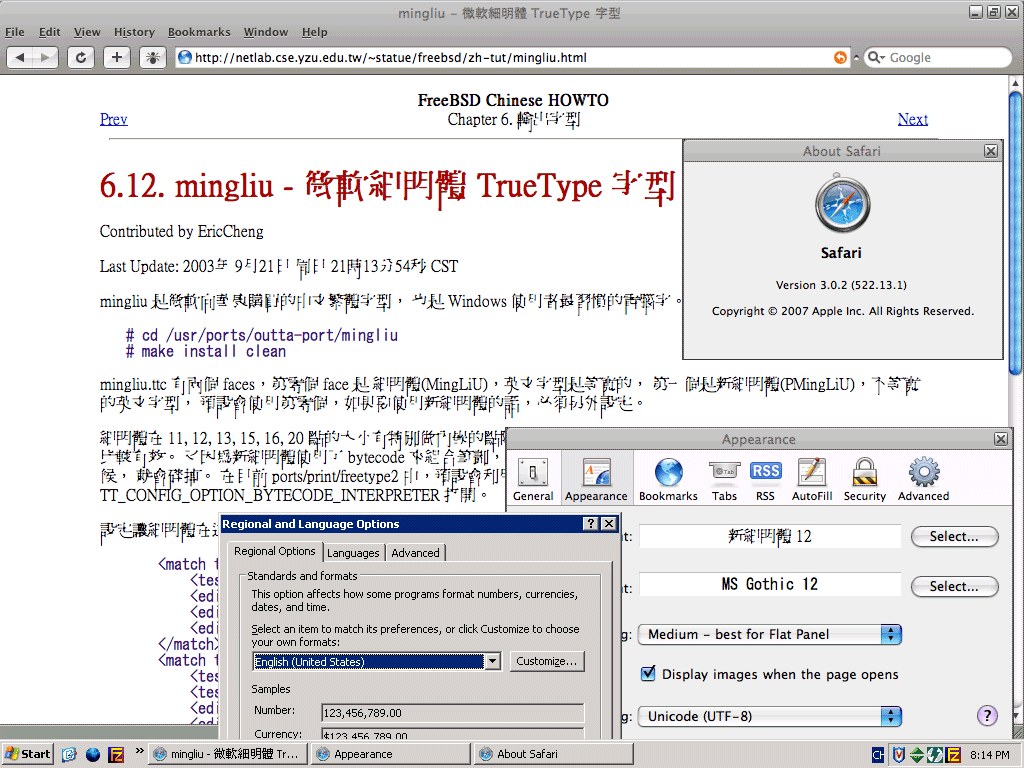
Task: Open the Google search magnifier menu
Action: [876, 57]
